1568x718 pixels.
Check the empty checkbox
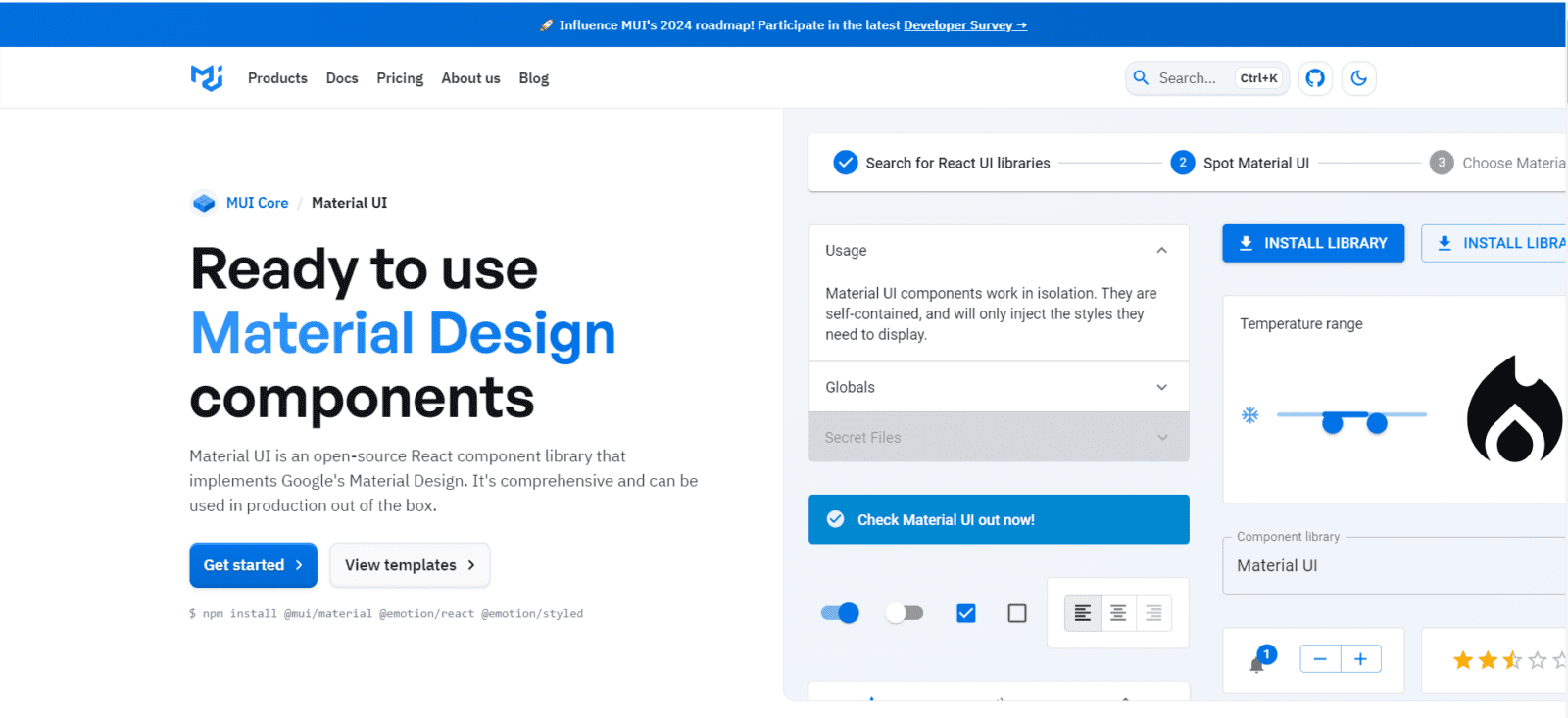click(x=1017, y=613)
